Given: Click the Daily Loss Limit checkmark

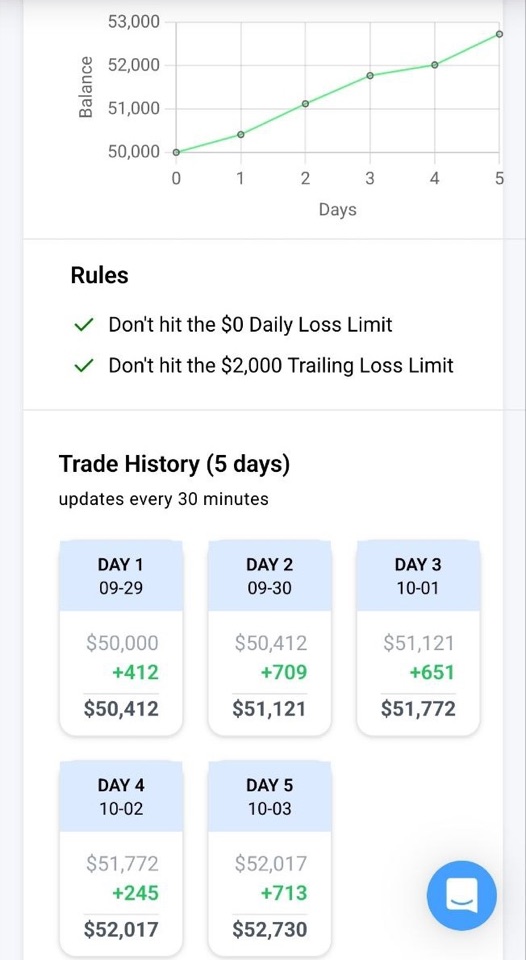Looking at the screenshot, I should 82,325.
